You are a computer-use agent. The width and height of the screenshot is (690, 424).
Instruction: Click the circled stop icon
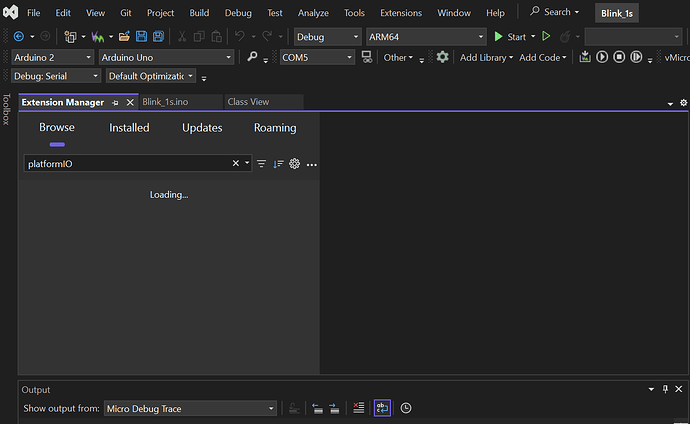(x=619, y=57)
